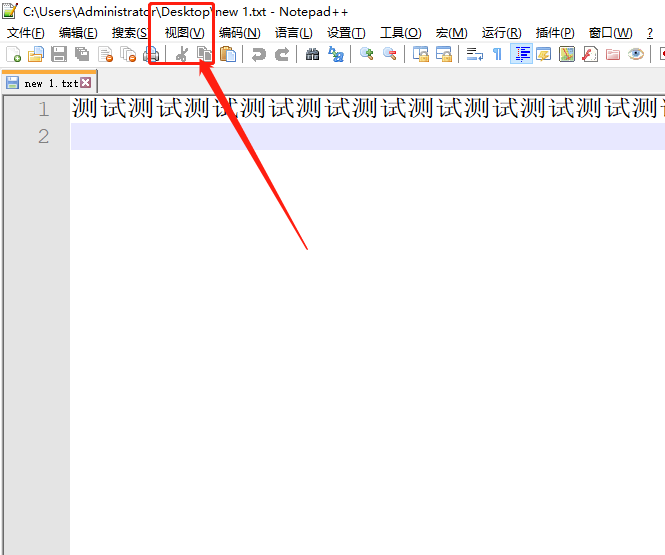
Task: Click the Zoom in magnifier icon
Action: [367, 54]
